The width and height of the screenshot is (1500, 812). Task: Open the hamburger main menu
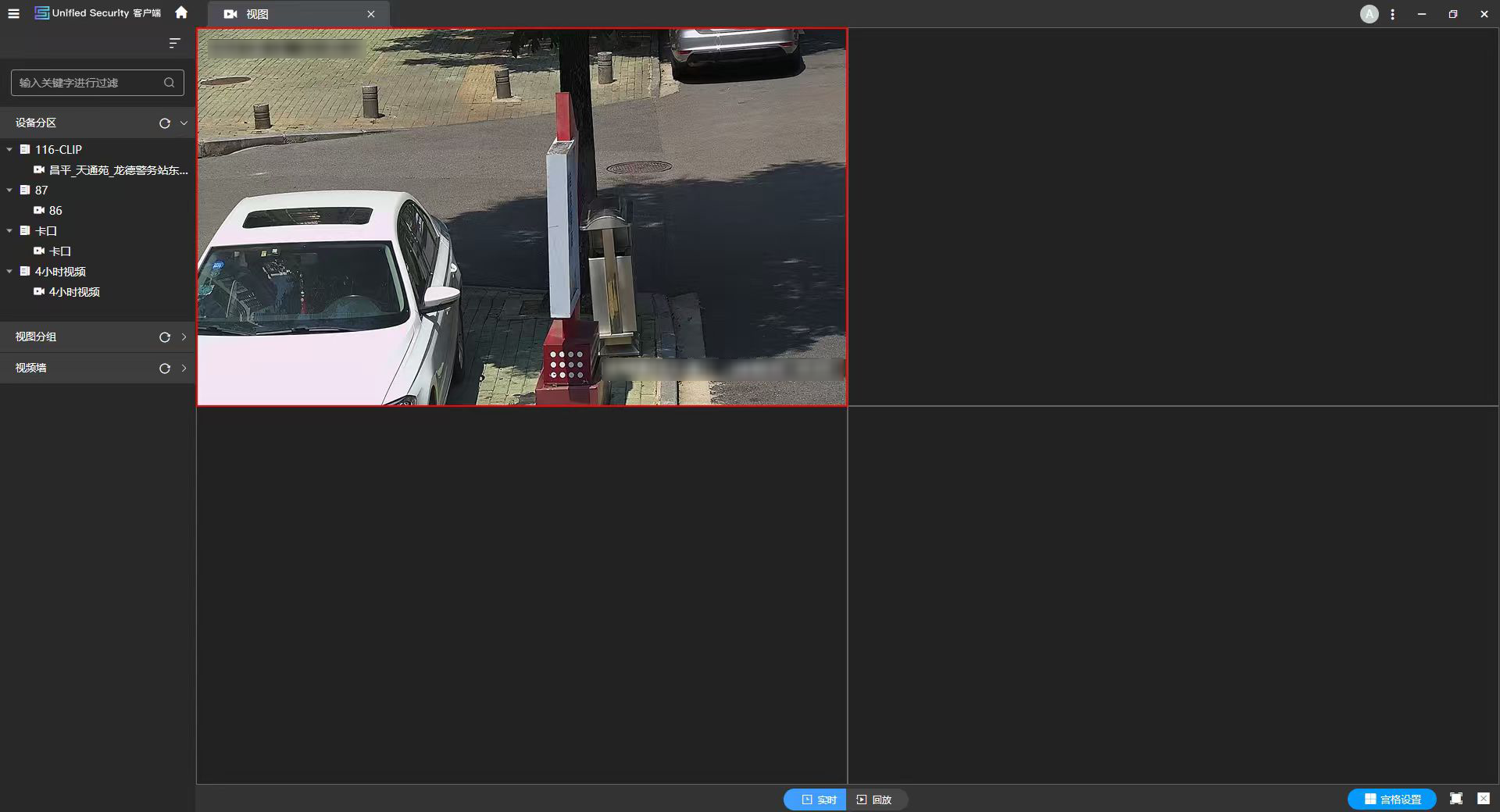click(13, 14)
